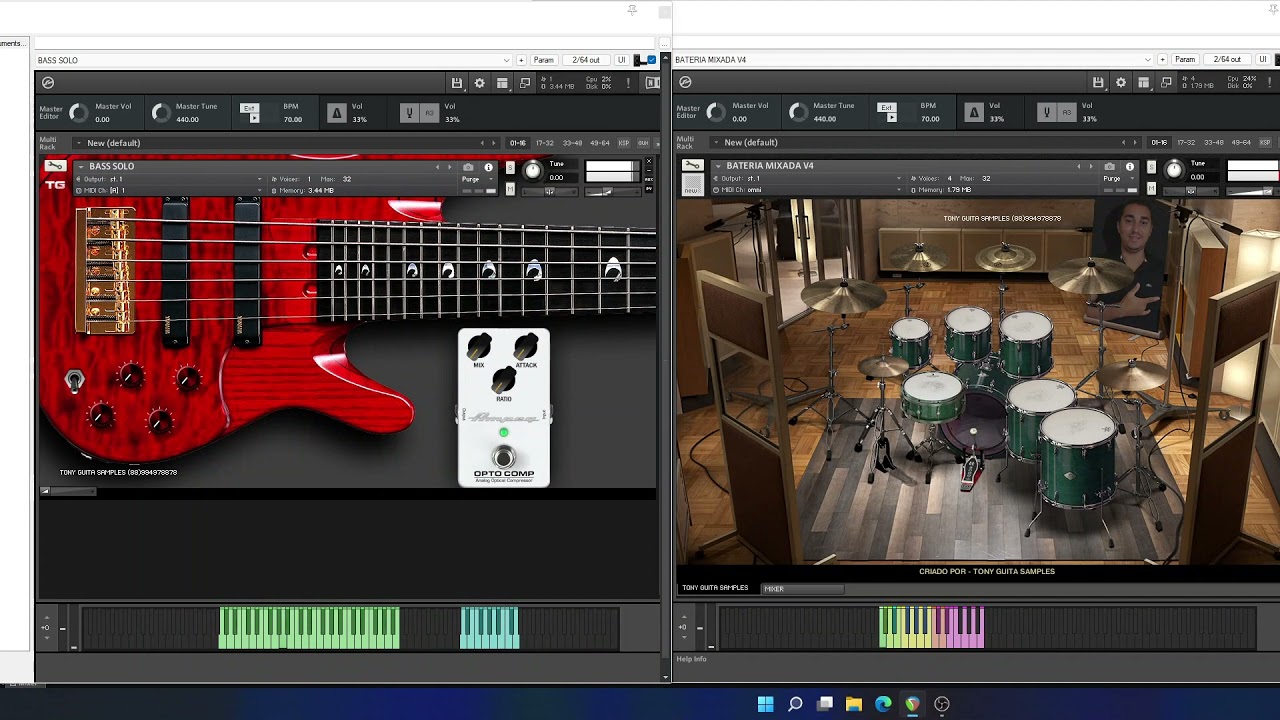Click the snapshot camera icon for BATERIA MIXADA V4

1109,166
